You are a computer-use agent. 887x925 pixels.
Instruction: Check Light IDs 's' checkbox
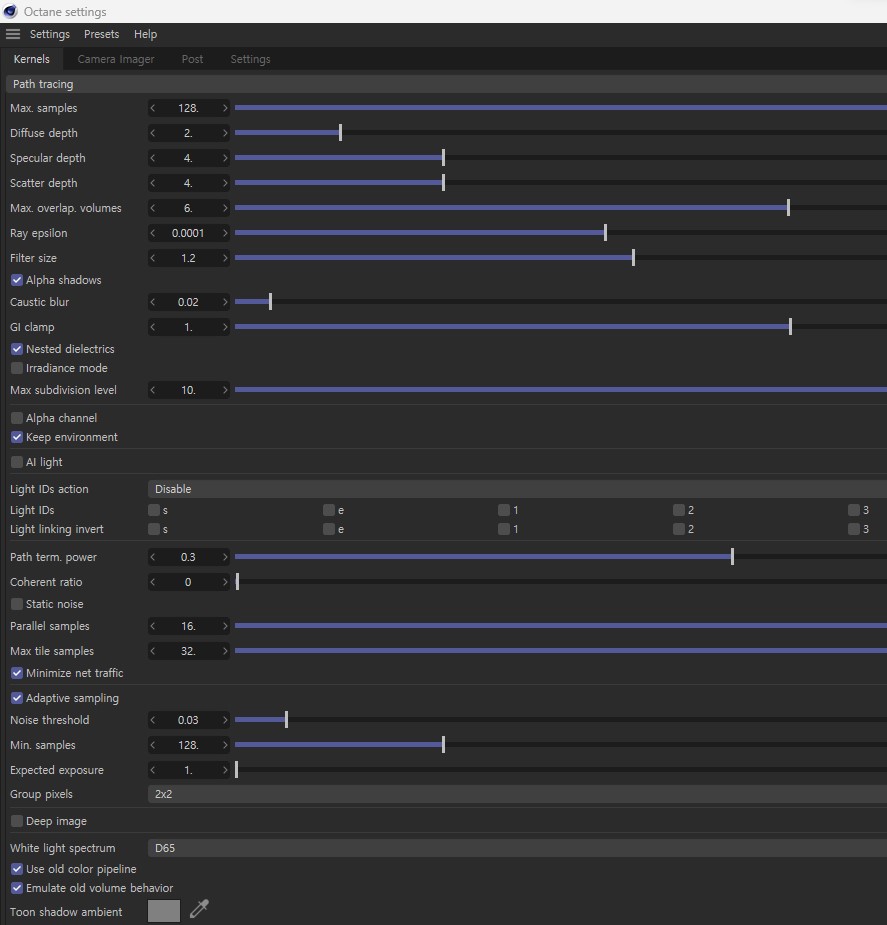154,510
